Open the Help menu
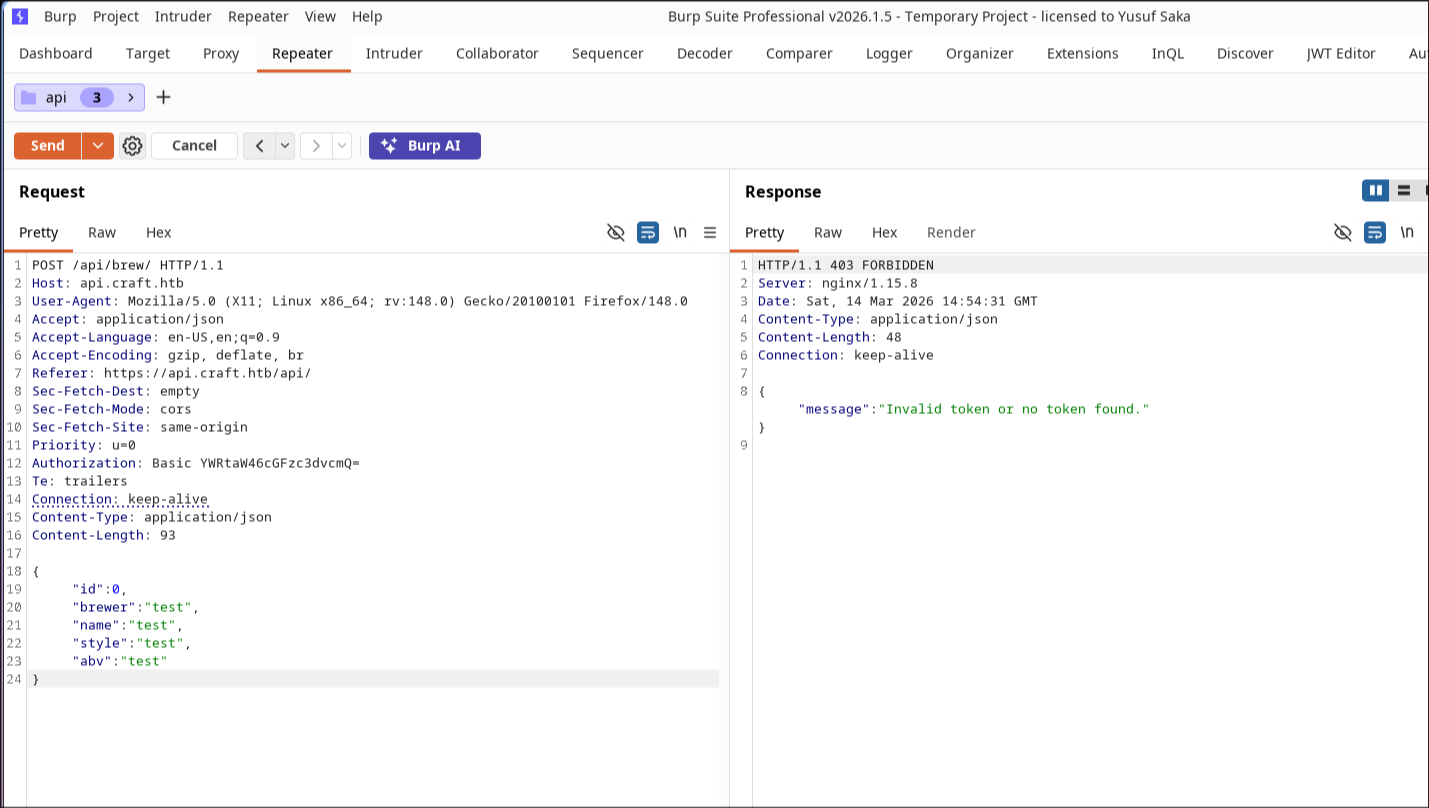The height and width of the screenshot is (808, 1429). [367, 16]
